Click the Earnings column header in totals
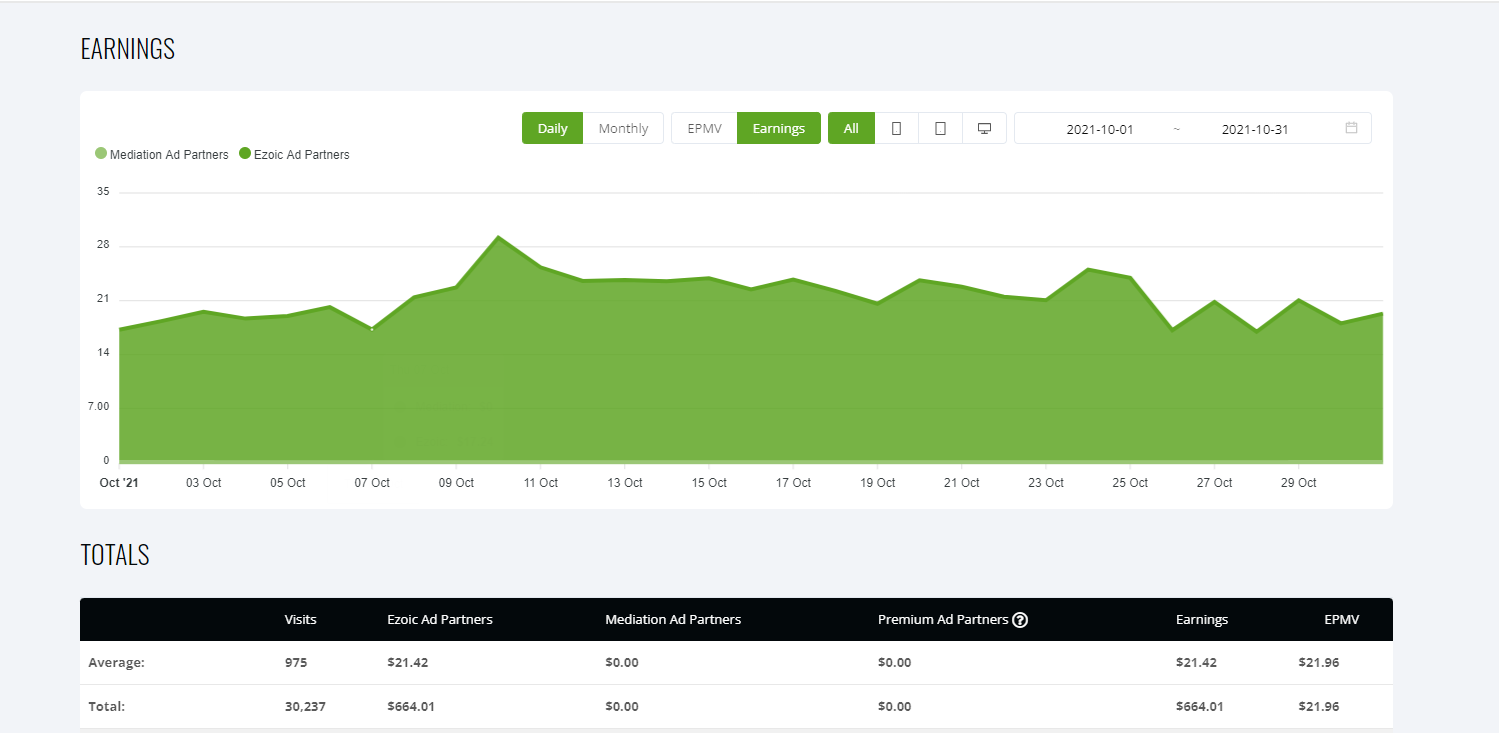Image resolution: width=1499 pixels, height=733 pixels. (x=1202, y=619)
